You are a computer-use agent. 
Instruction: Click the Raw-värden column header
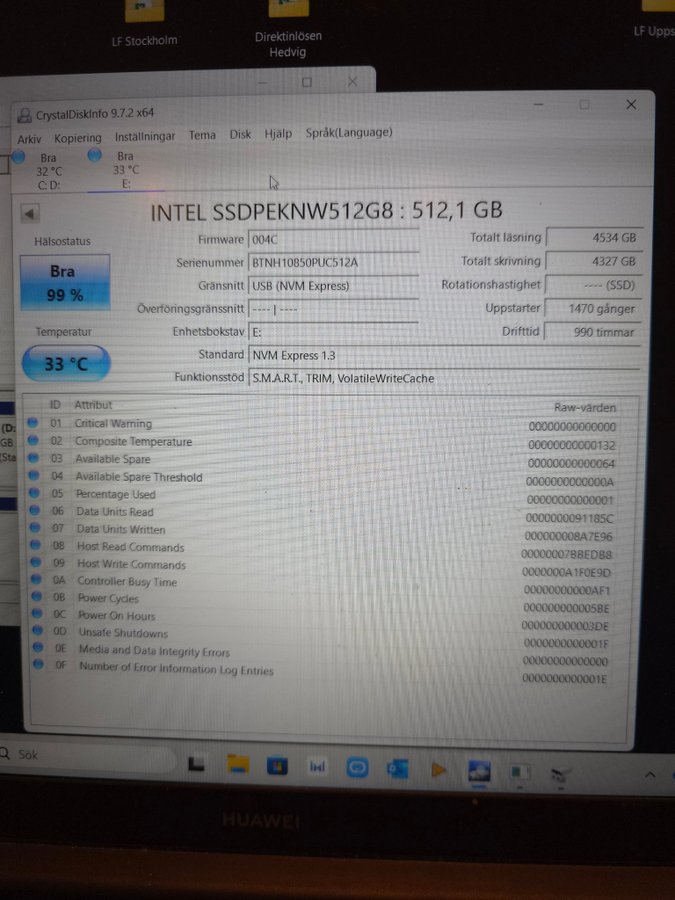point(585,407)
